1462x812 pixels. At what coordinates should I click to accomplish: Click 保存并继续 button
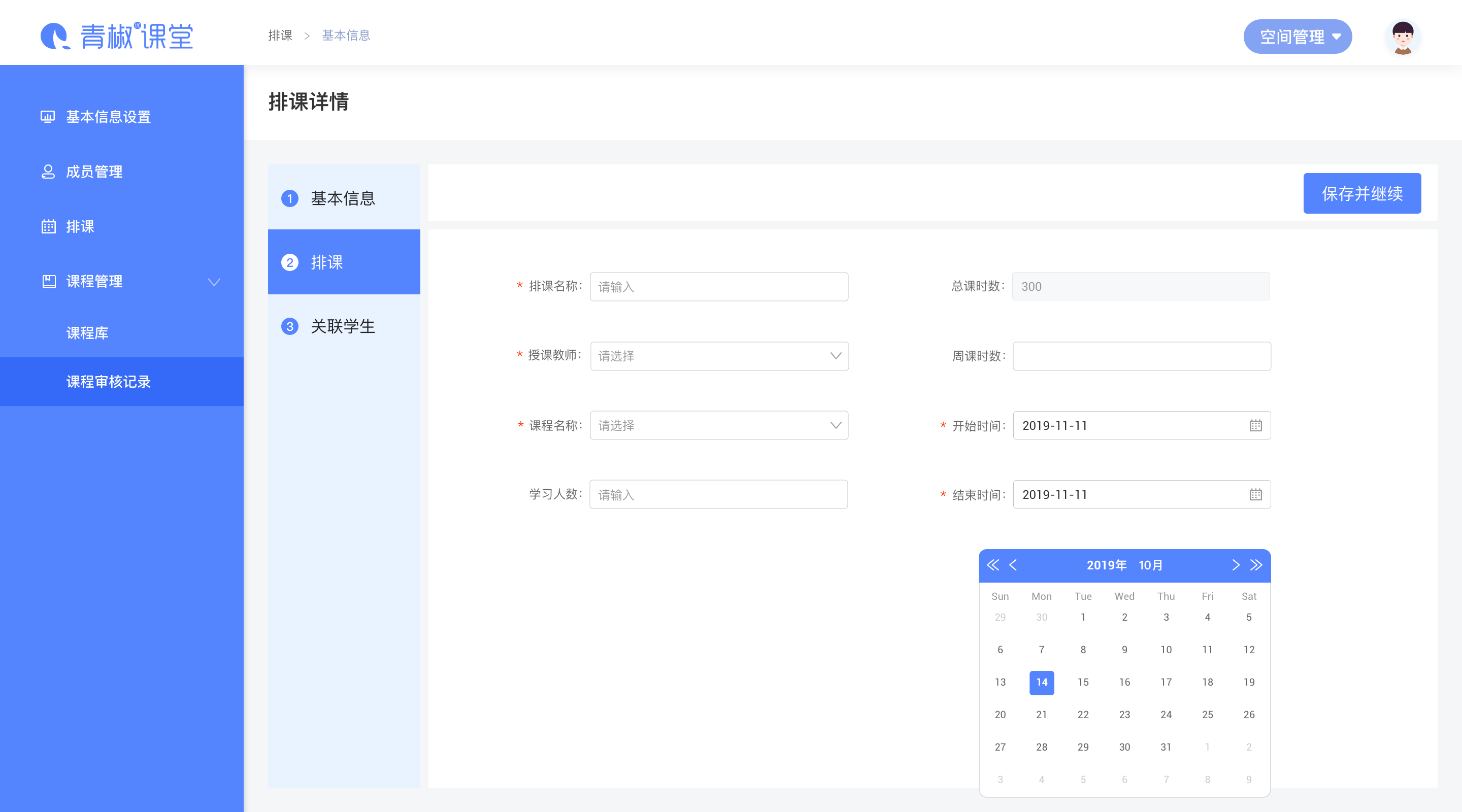(x=1362, y=194)
